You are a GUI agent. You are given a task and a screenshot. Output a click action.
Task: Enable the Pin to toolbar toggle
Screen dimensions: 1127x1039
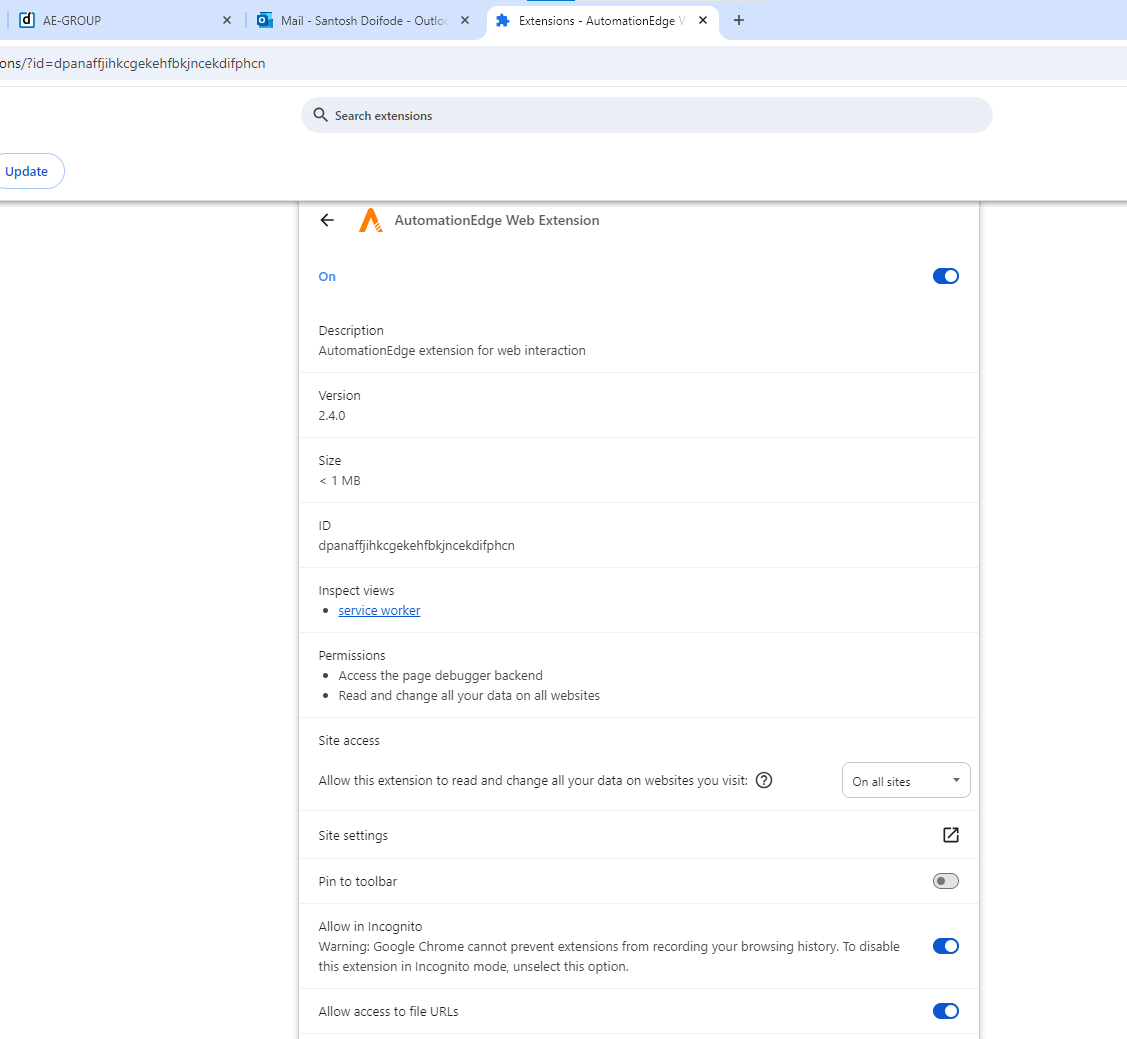pos(945,881)
